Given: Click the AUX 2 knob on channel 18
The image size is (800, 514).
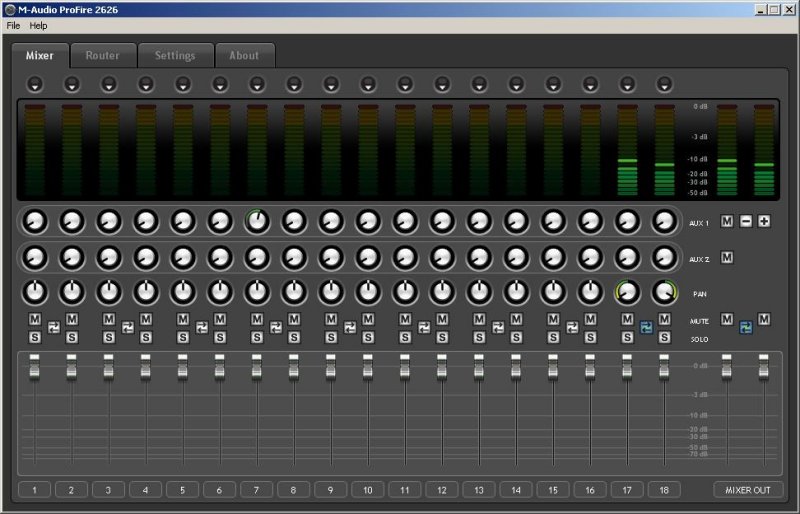Looking at the screenshot, I should [664, 258].
